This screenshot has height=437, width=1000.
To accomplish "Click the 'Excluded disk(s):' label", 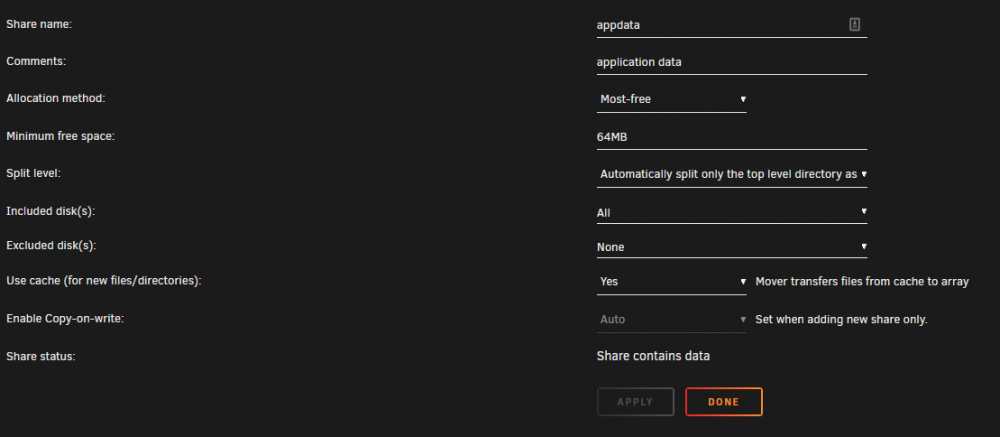I will (x=51, y=246).
